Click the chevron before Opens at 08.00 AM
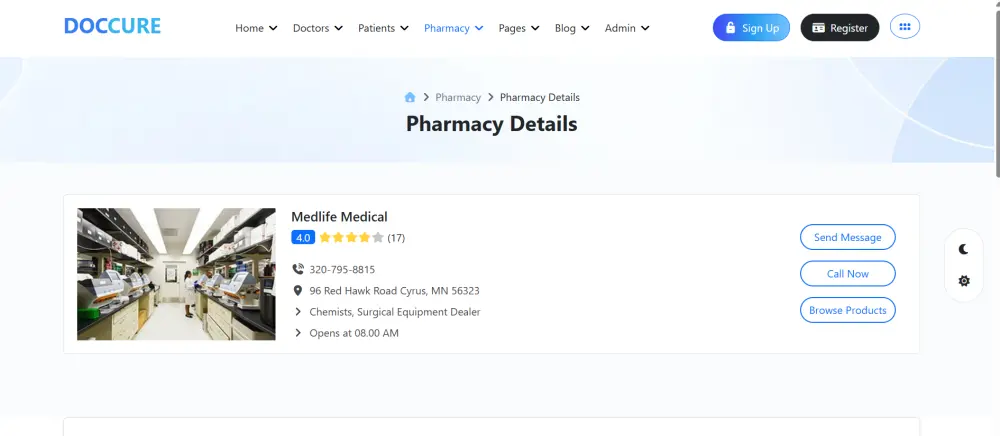Screen dimensions: 1000x436 298,333
